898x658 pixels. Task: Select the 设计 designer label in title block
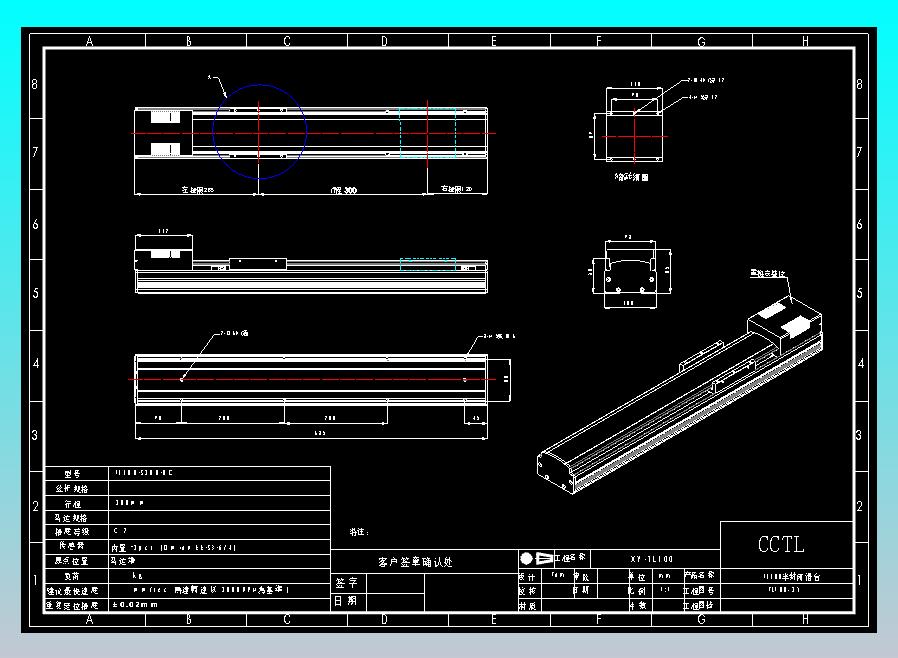point(527,577)
